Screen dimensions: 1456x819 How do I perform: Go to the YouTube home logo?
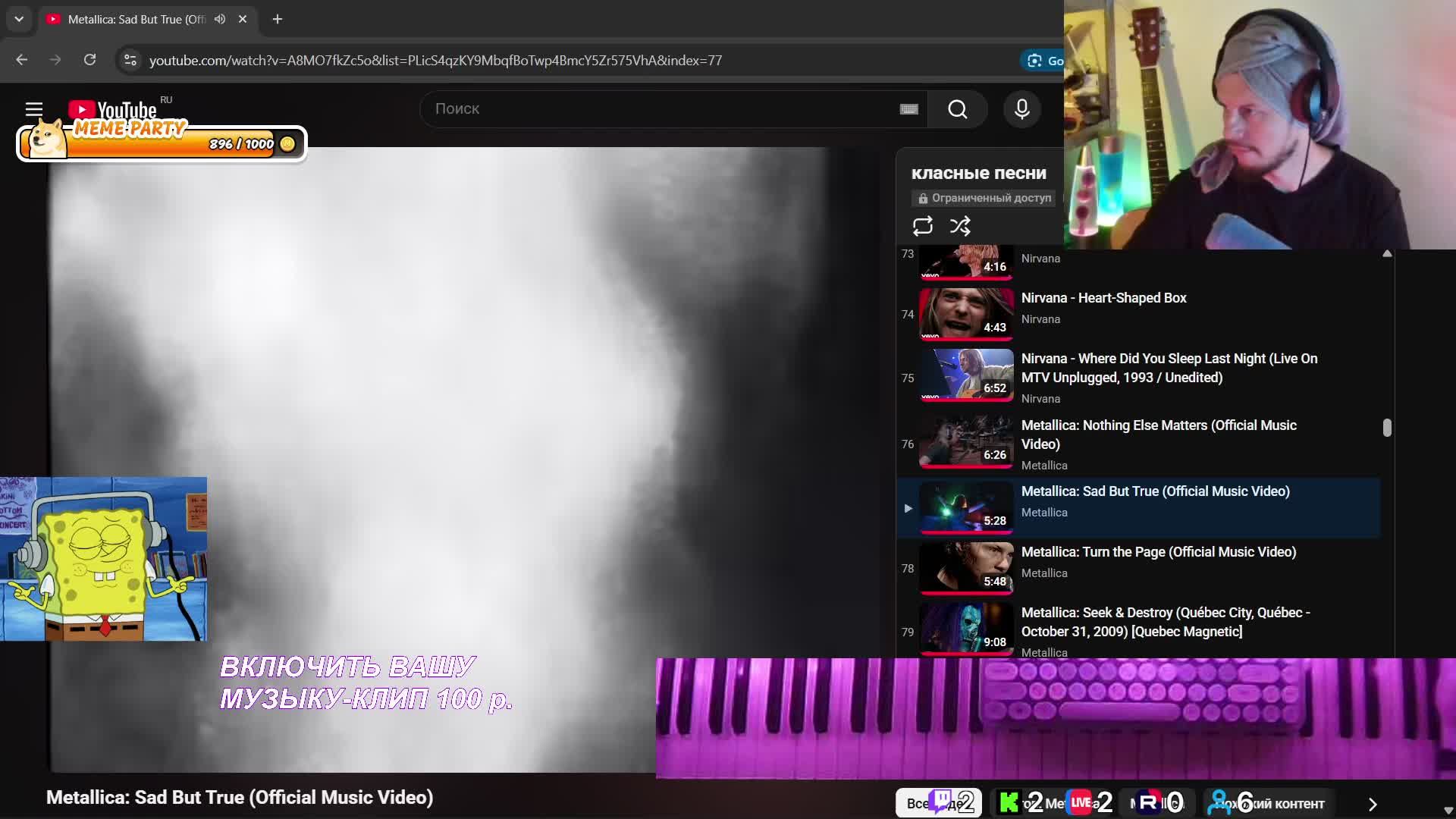[112, 111]
